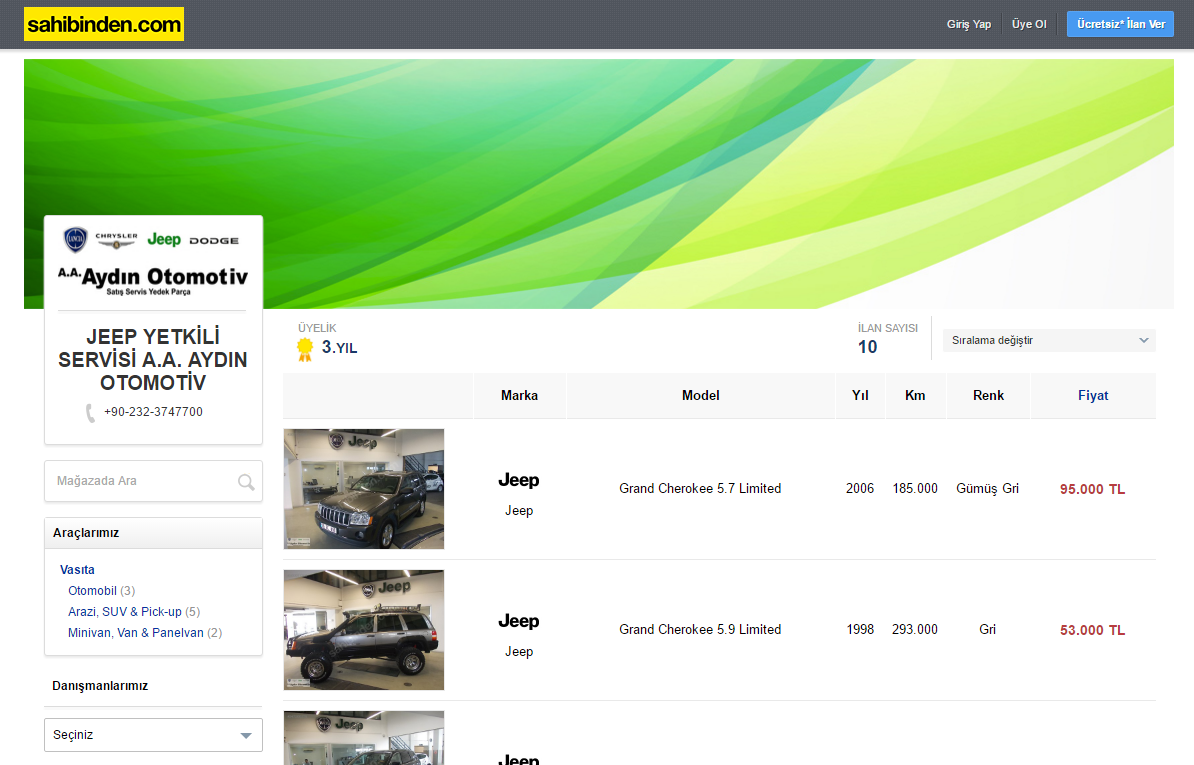The image size is (1194, 765).
Task: Click the Km column header
Action: click(915, 396)
